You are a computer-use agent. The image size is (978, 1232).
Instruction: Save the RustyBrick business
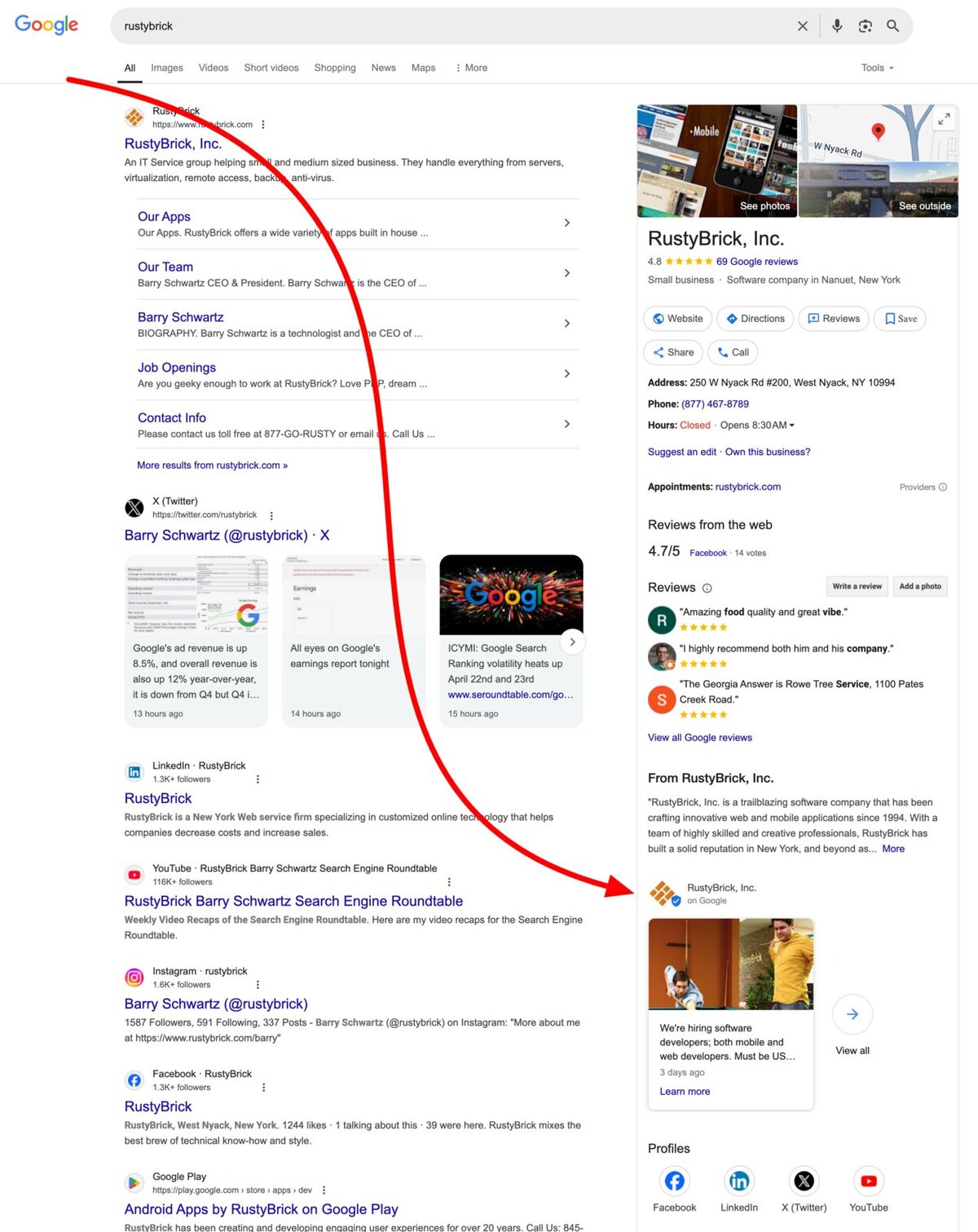[901, 319]
